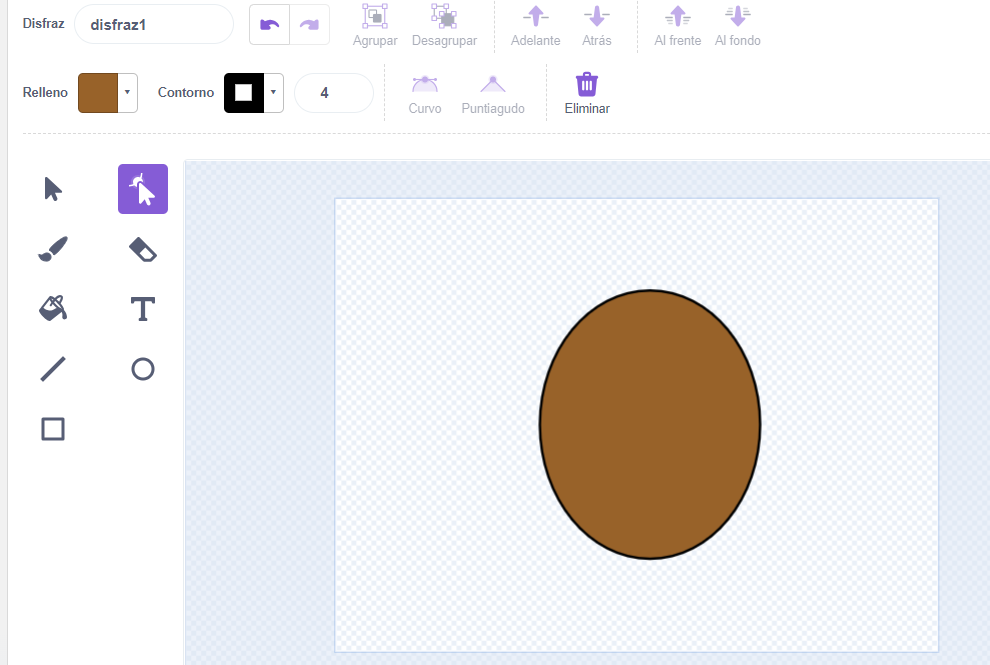Image resolution: width=990 pixels, height=665 pixels.
Task: Select the Fill bucket tool
Action: [53, 309]
